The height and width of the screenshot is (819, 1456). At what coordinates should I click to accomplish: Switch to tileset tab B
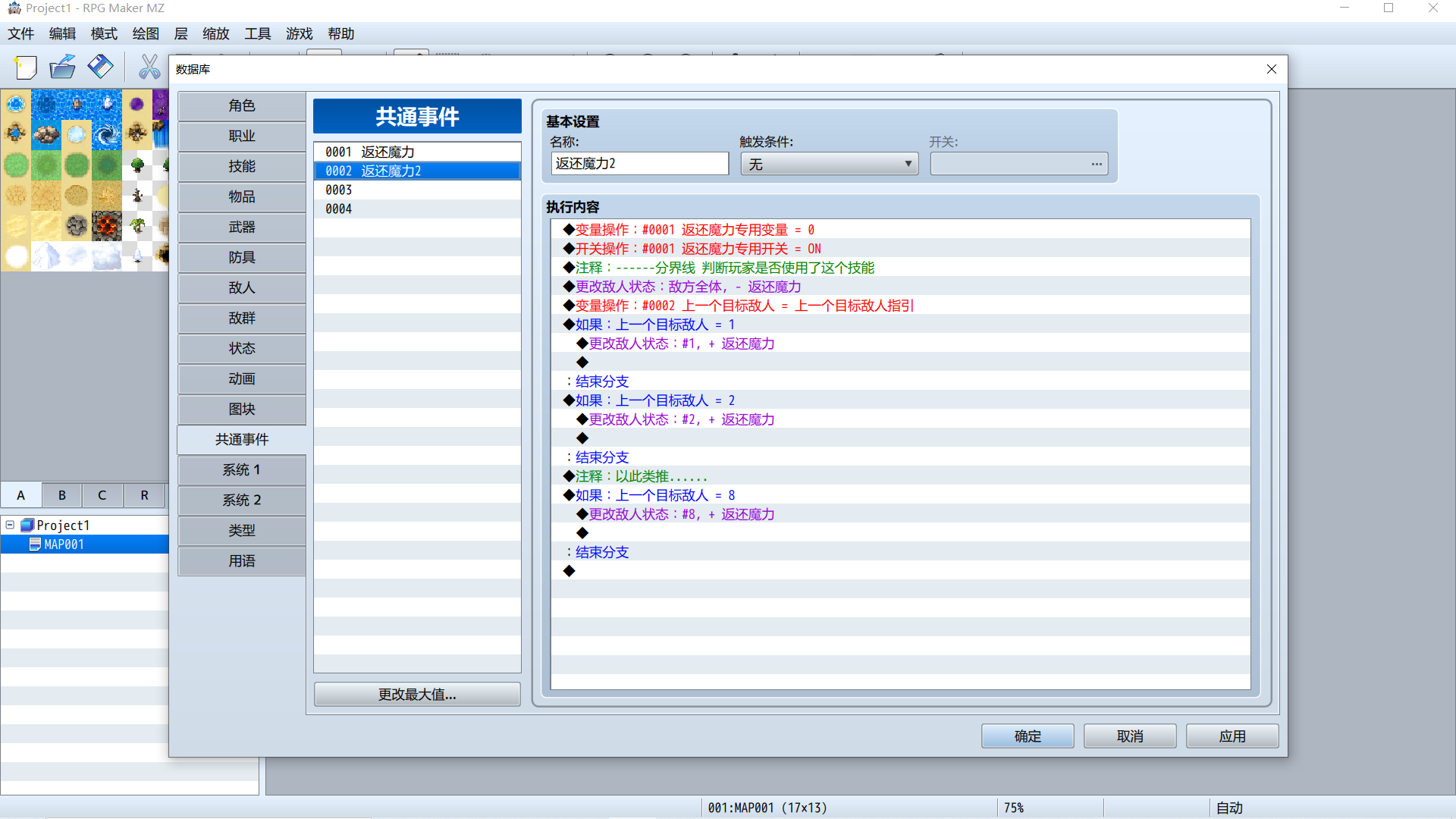[x=62, y=495]
